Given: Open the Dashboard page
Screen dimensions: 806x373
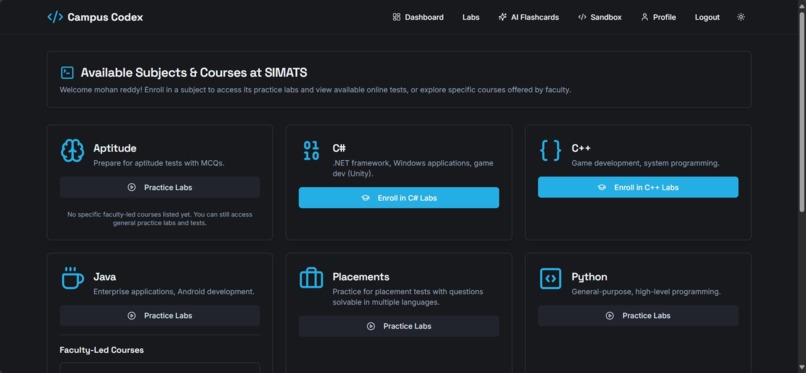Looking at the screenshot, I should click(x=418, y=17).
